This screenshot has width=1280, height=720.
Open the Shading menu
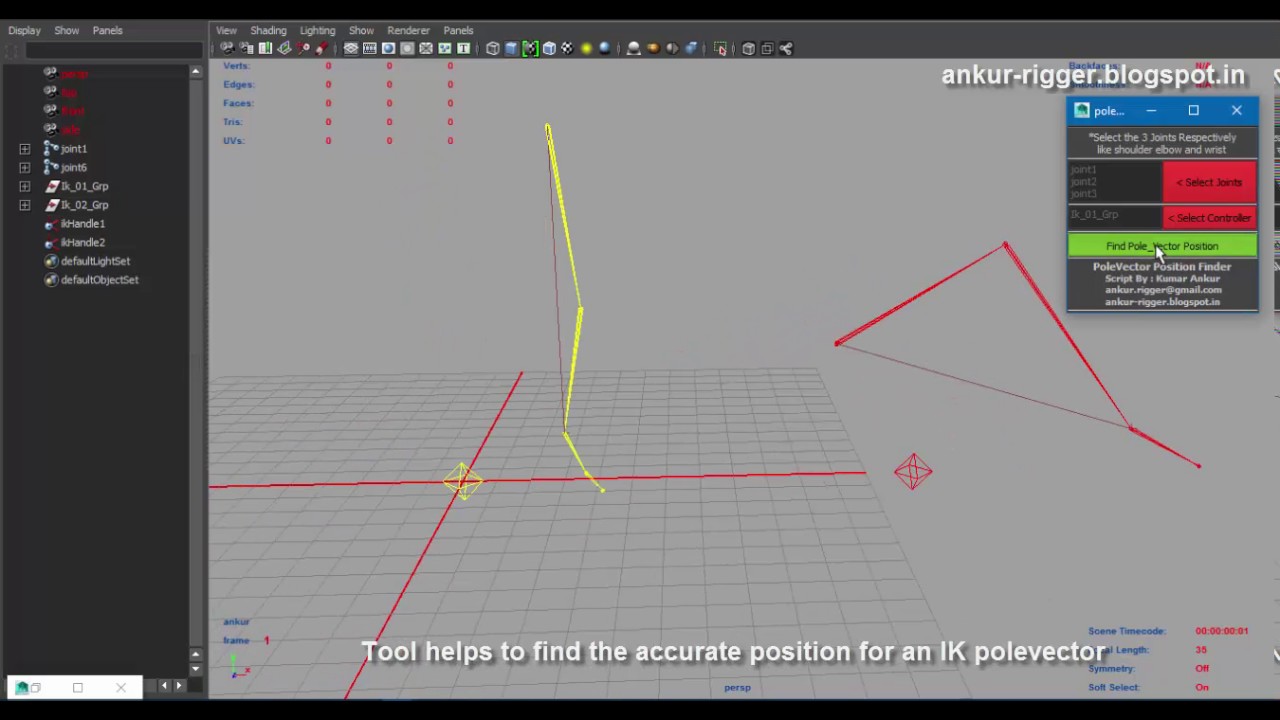click(x=268, y=30)
